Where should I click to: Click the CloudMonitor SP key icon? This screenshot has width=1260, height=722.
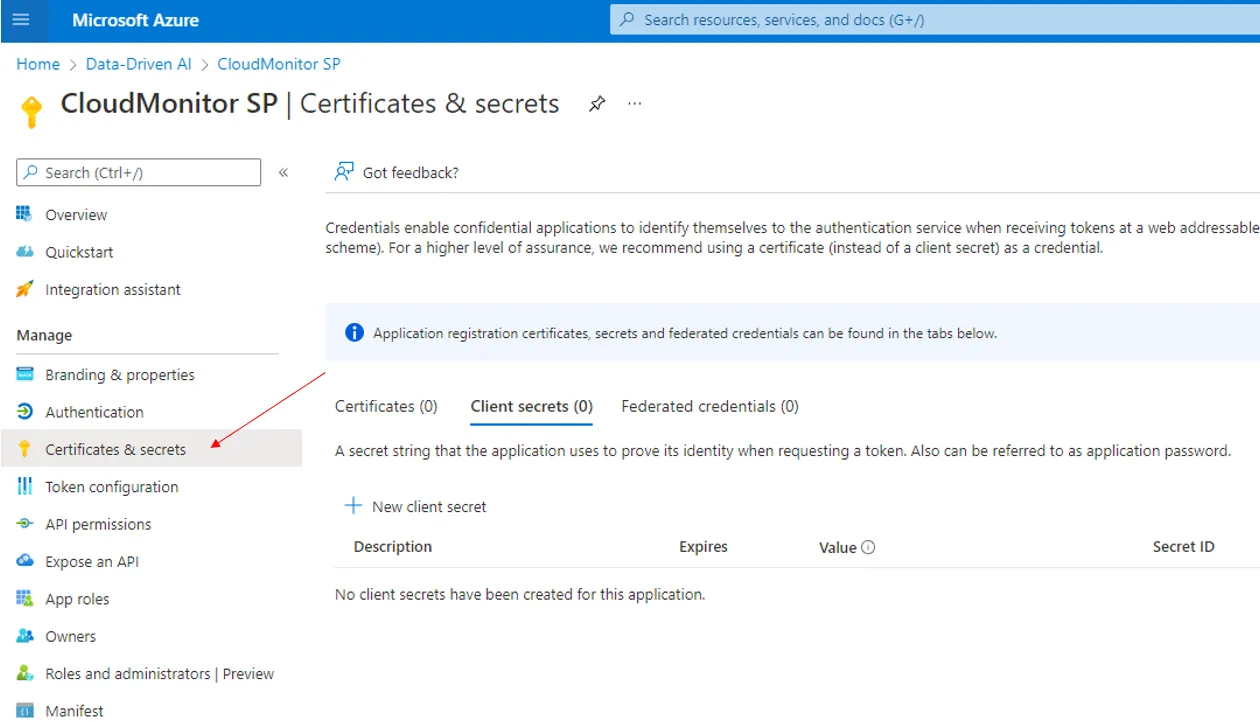[31, 110]
